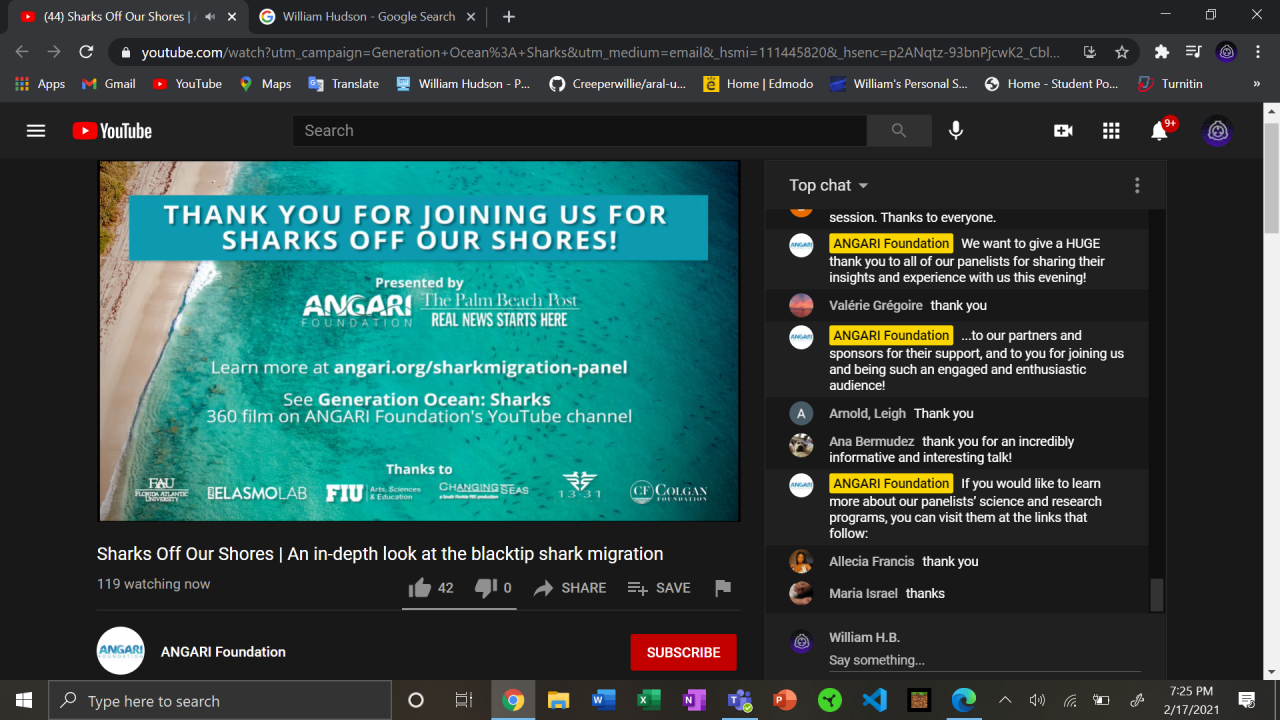Switch to William Hudson Google Search tab

click(x=368, y=16)
